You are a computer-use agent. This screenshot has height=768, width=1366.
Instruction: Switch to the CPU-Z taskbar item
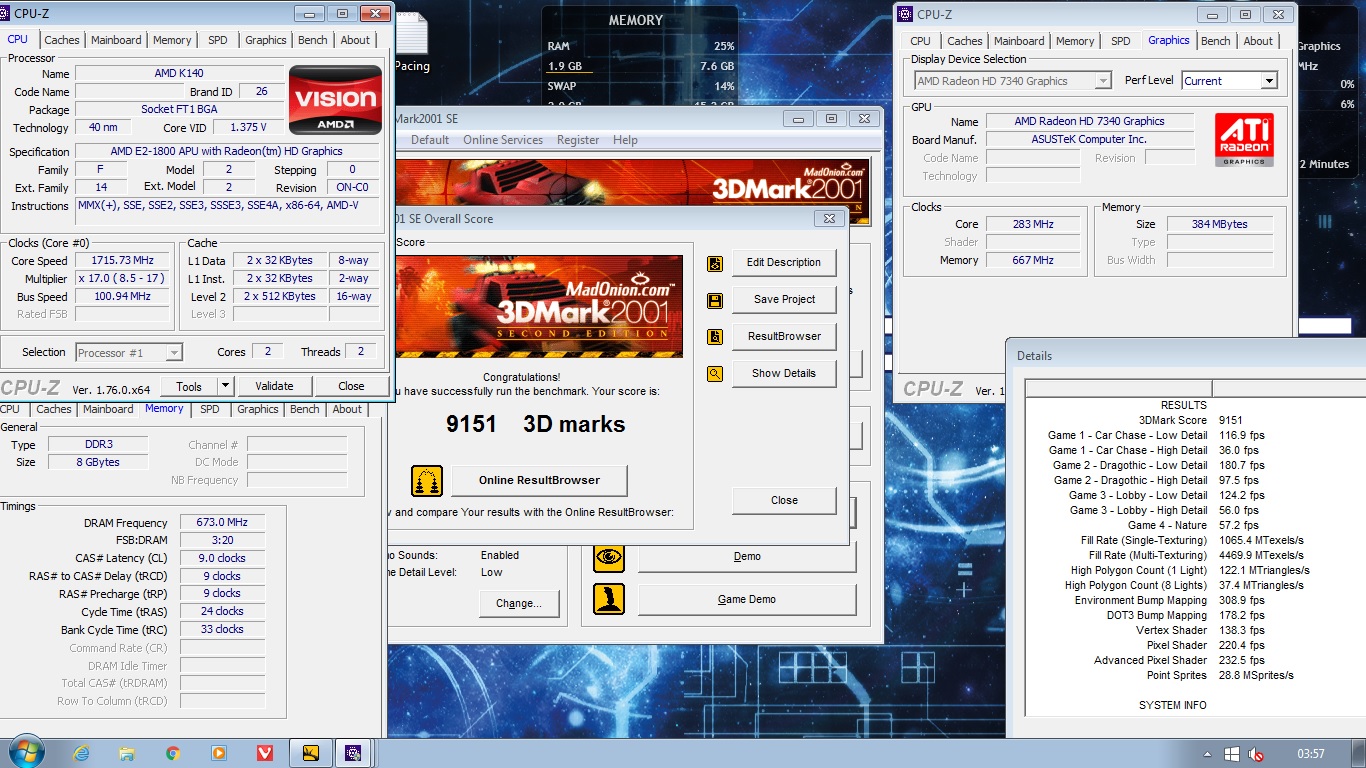[353, 753]
